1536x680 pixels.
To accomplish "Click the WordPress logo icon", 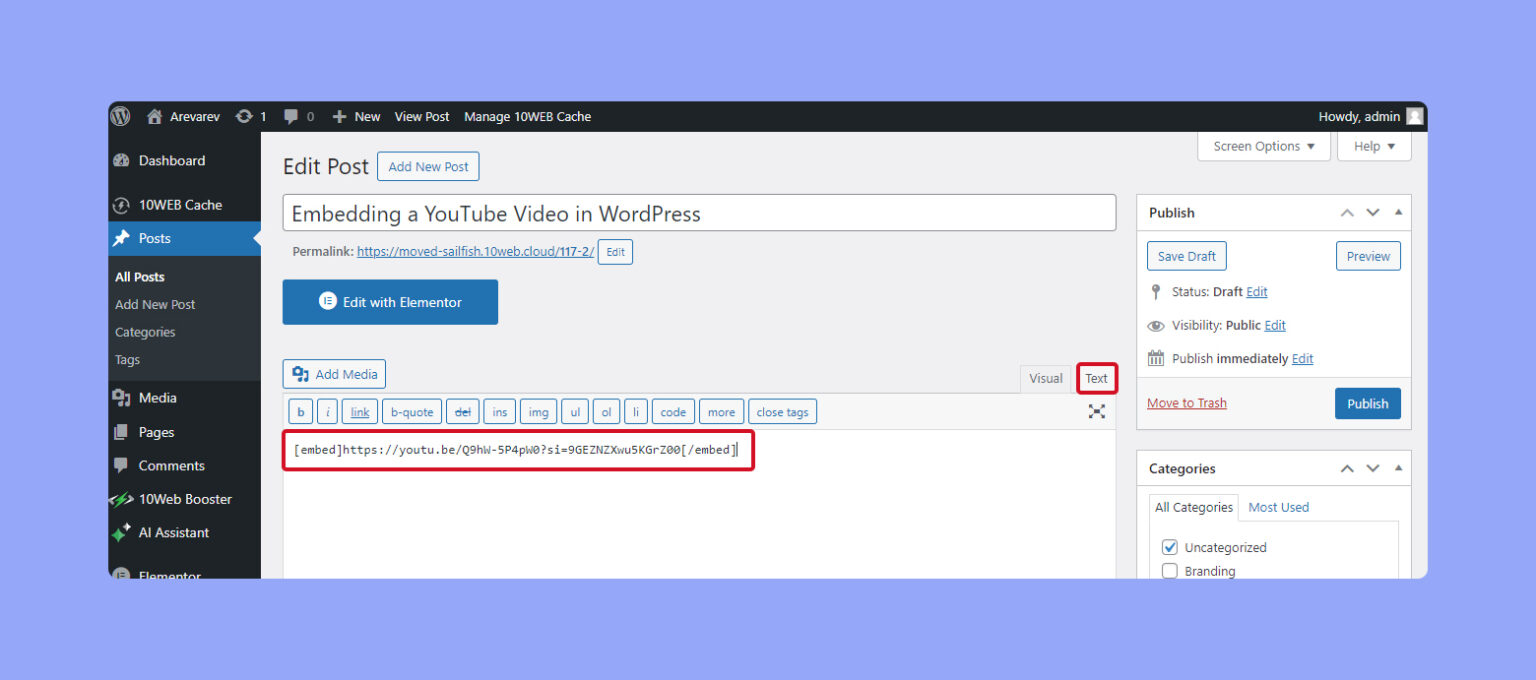I will point(121,116).
